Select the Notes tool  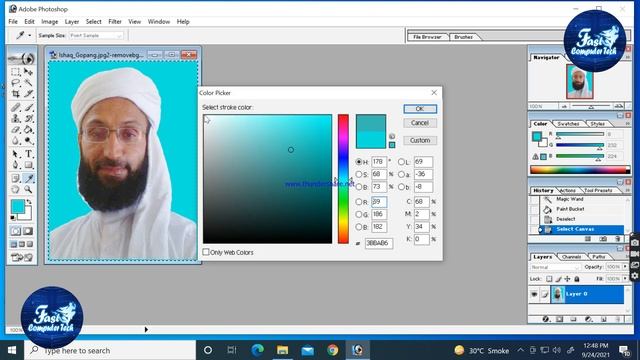(16, 178)
